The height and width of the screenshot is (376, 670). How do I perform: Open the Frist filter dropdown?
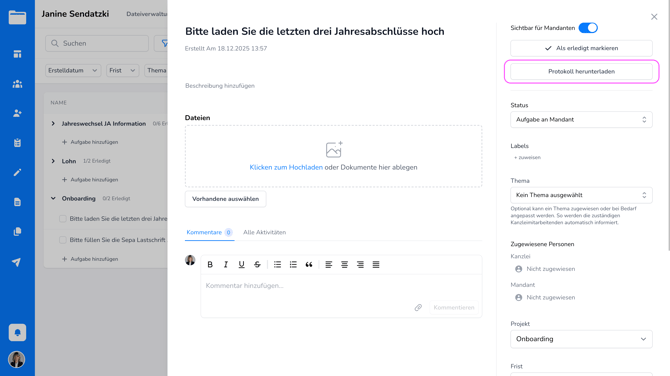click(x=122, y=70)
